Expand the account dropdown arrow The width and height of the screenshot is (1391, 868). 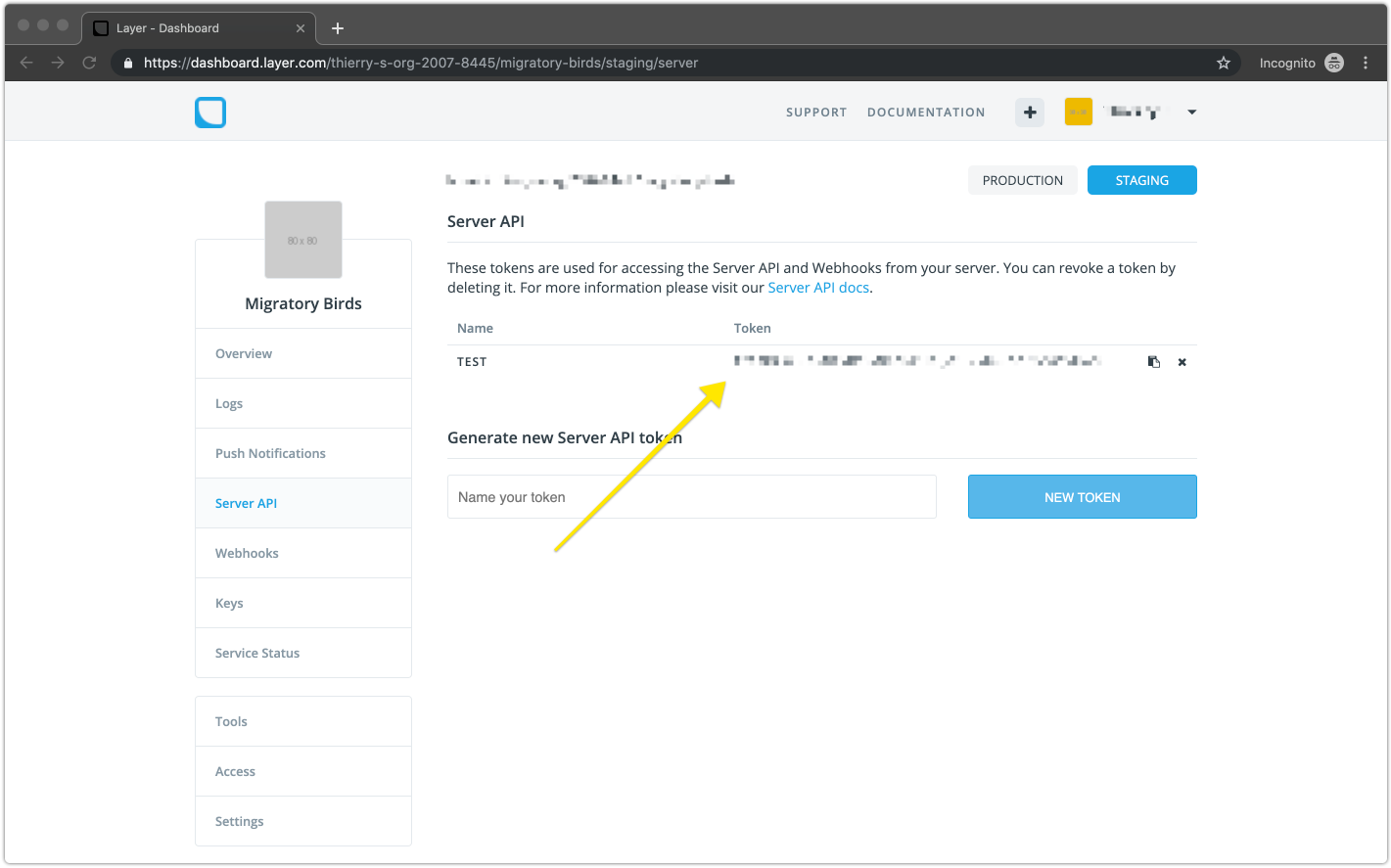click(1192, 113)
